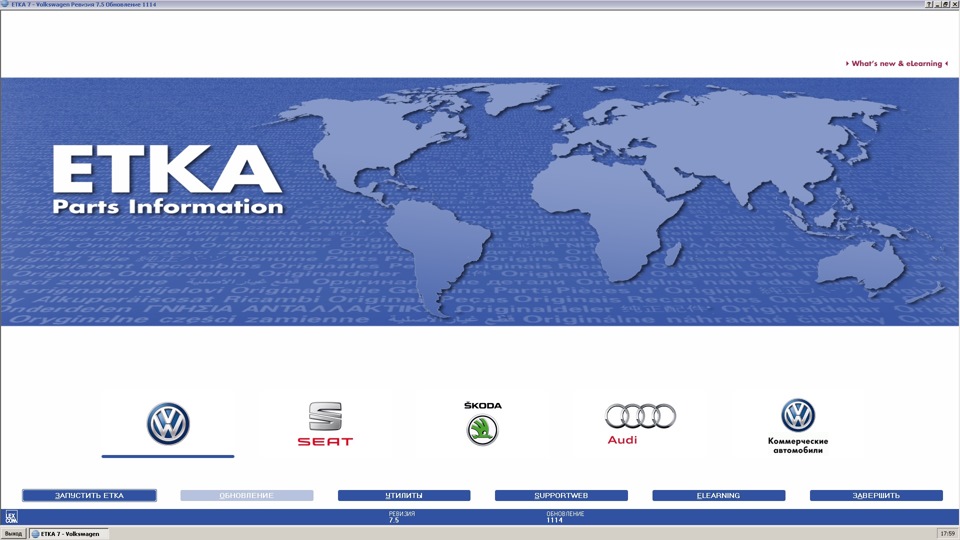The image size is (960, 540).
Task: Click the Выход button on the taskbar
Action: click(x=13, y=534)
